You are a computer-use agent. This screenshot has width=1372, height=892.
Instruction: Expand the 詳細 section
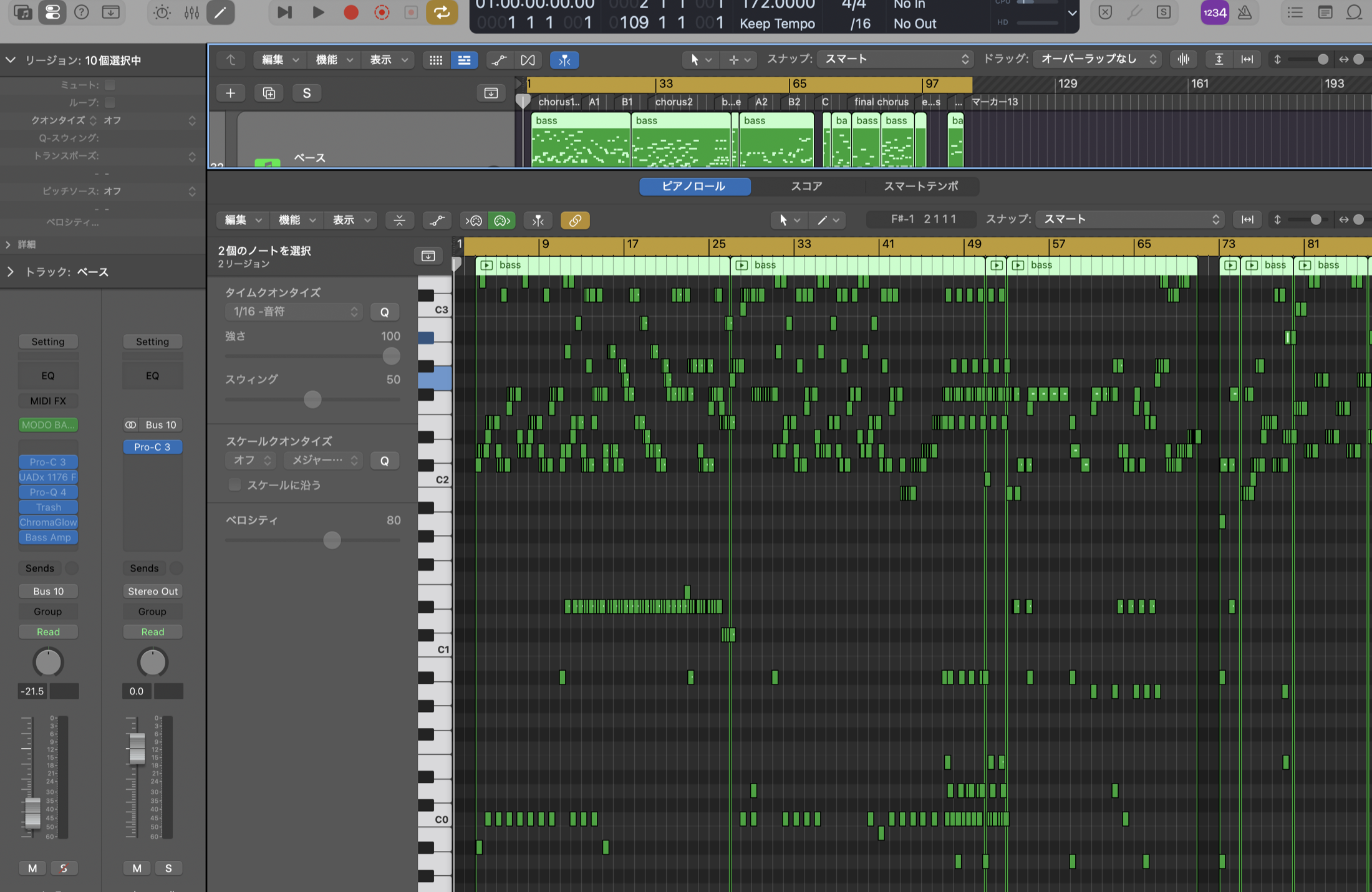8,244
